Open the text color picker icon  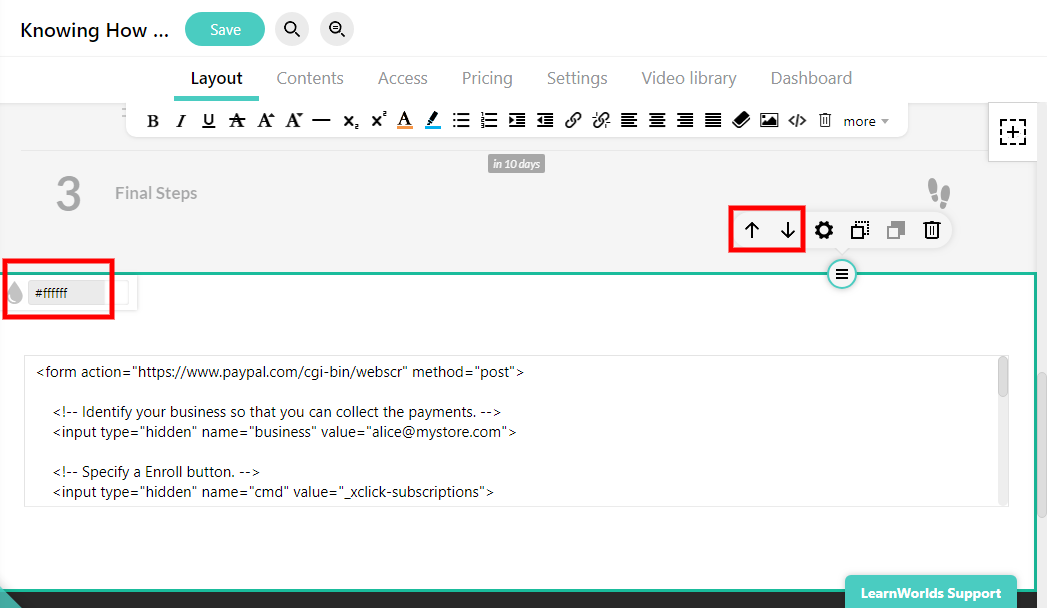coord(405,120)
